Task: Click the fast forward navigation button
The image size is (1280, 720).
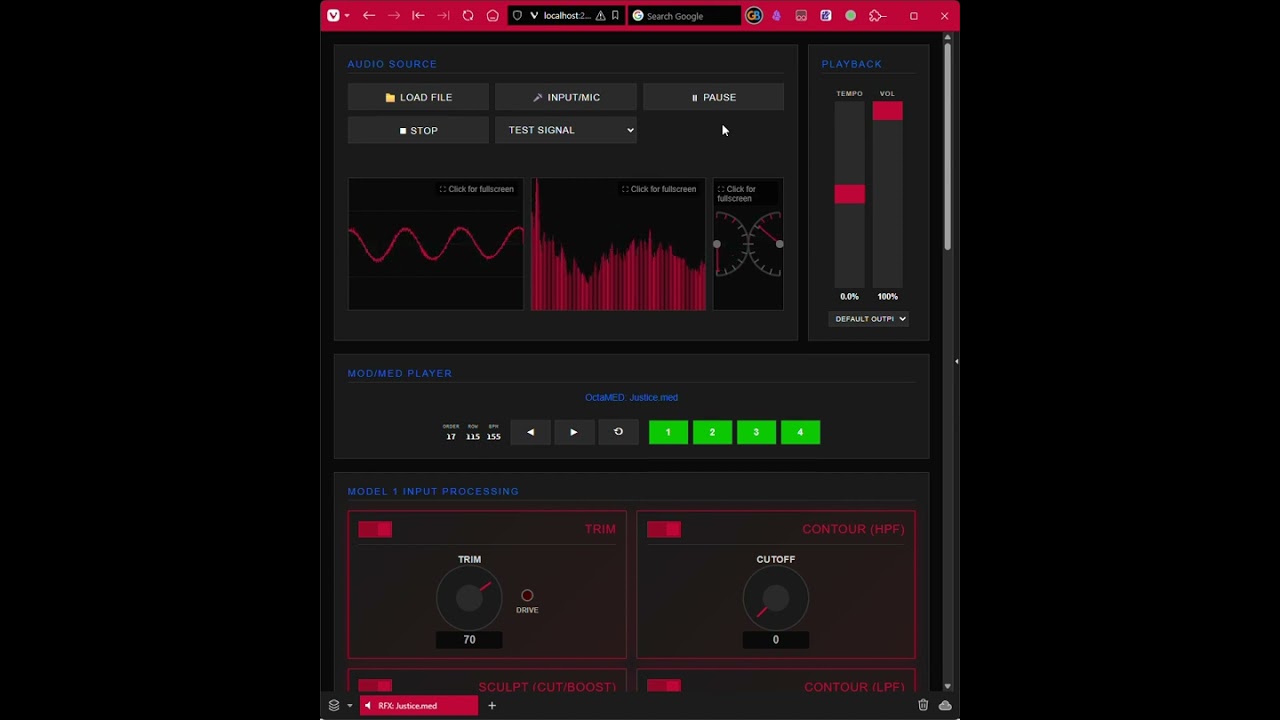Action: tap(443, 15)
